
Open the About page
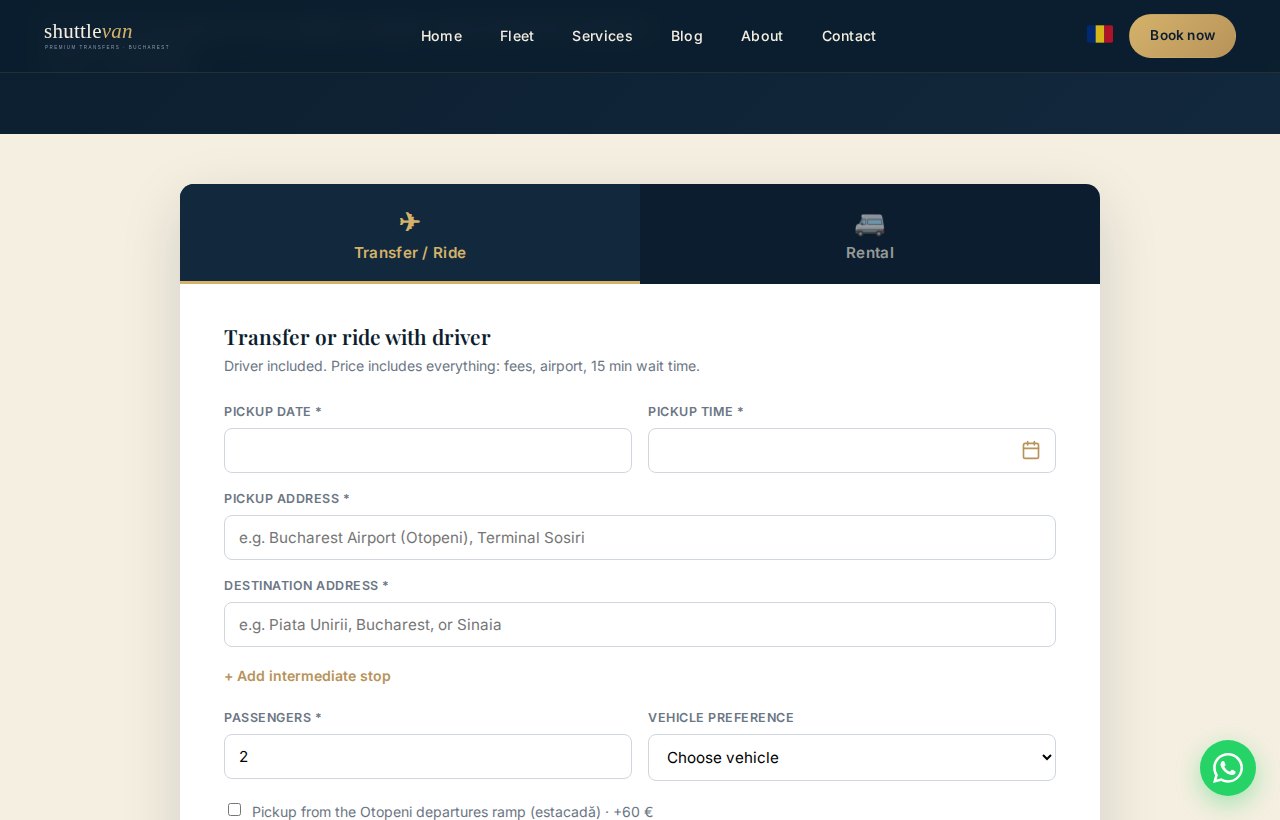tap(762, 36)
